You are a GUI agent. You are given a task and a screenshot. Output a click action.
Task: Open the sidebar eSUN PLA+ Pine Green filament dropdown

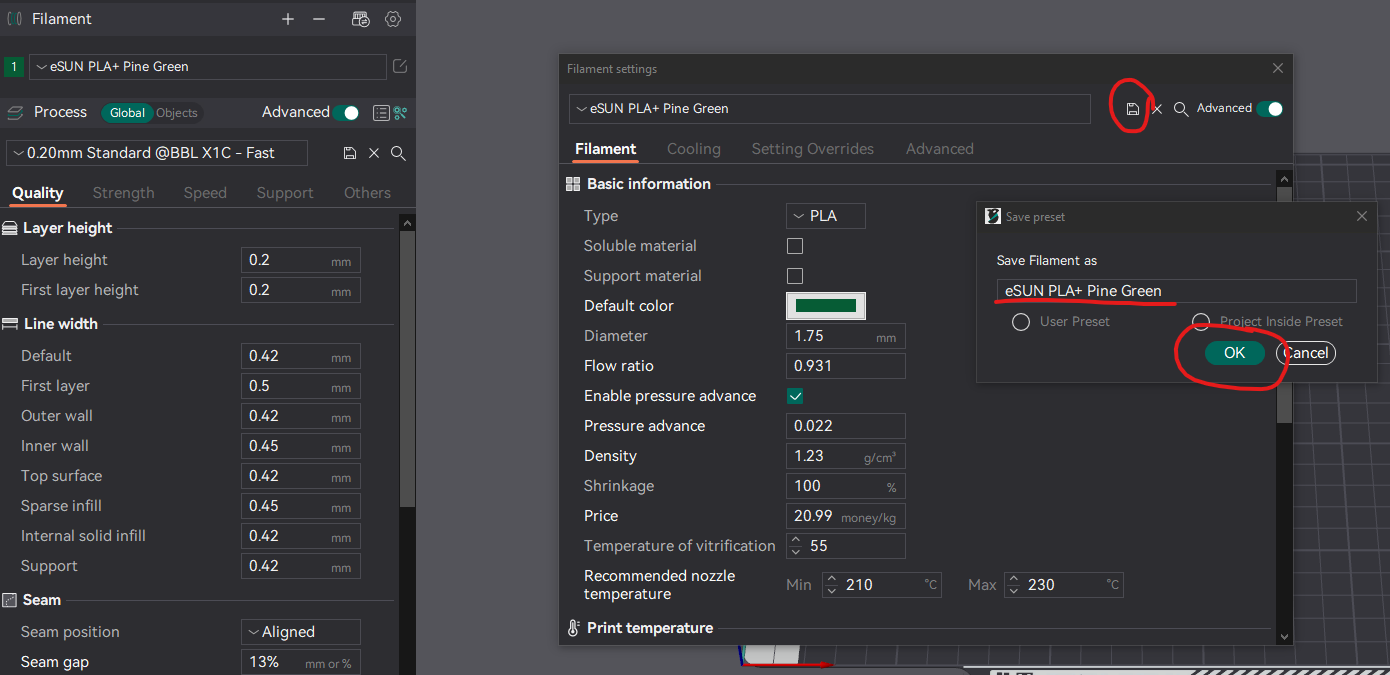coord(208,67)
